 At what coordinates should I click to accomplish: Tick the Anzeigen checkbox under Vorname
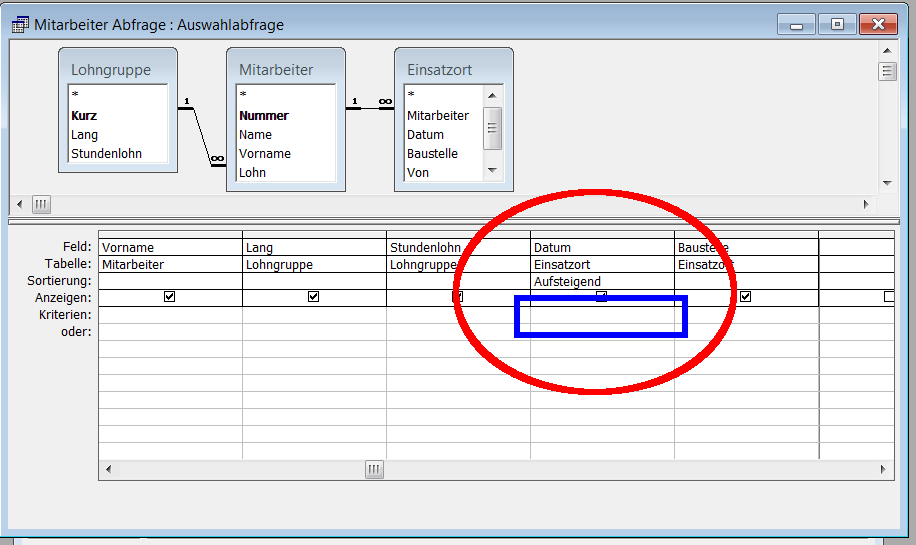[x=169, y=297]
